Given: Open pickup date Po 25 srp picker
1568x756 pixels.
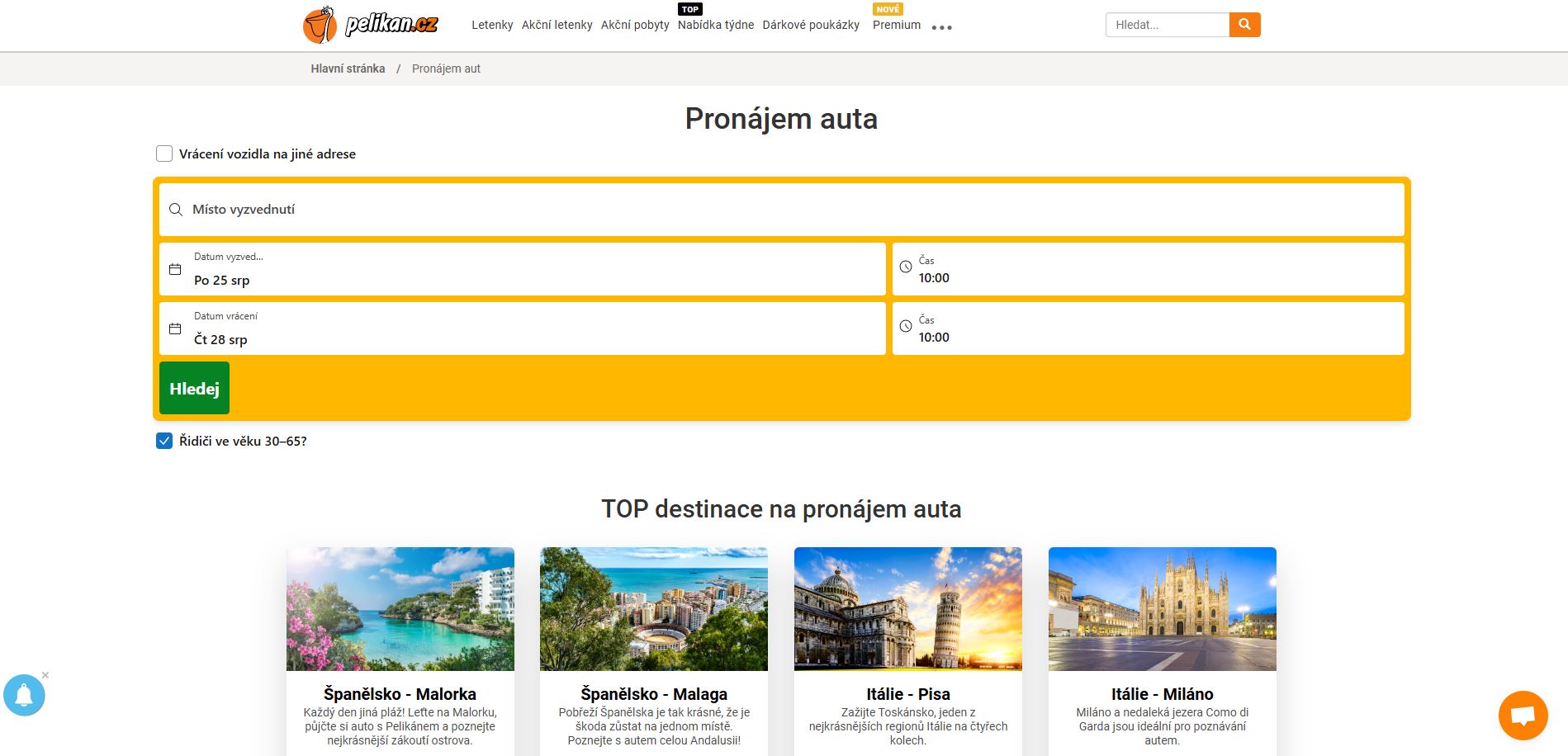Looking at the screenshot, I should click(x=522, y=269).
